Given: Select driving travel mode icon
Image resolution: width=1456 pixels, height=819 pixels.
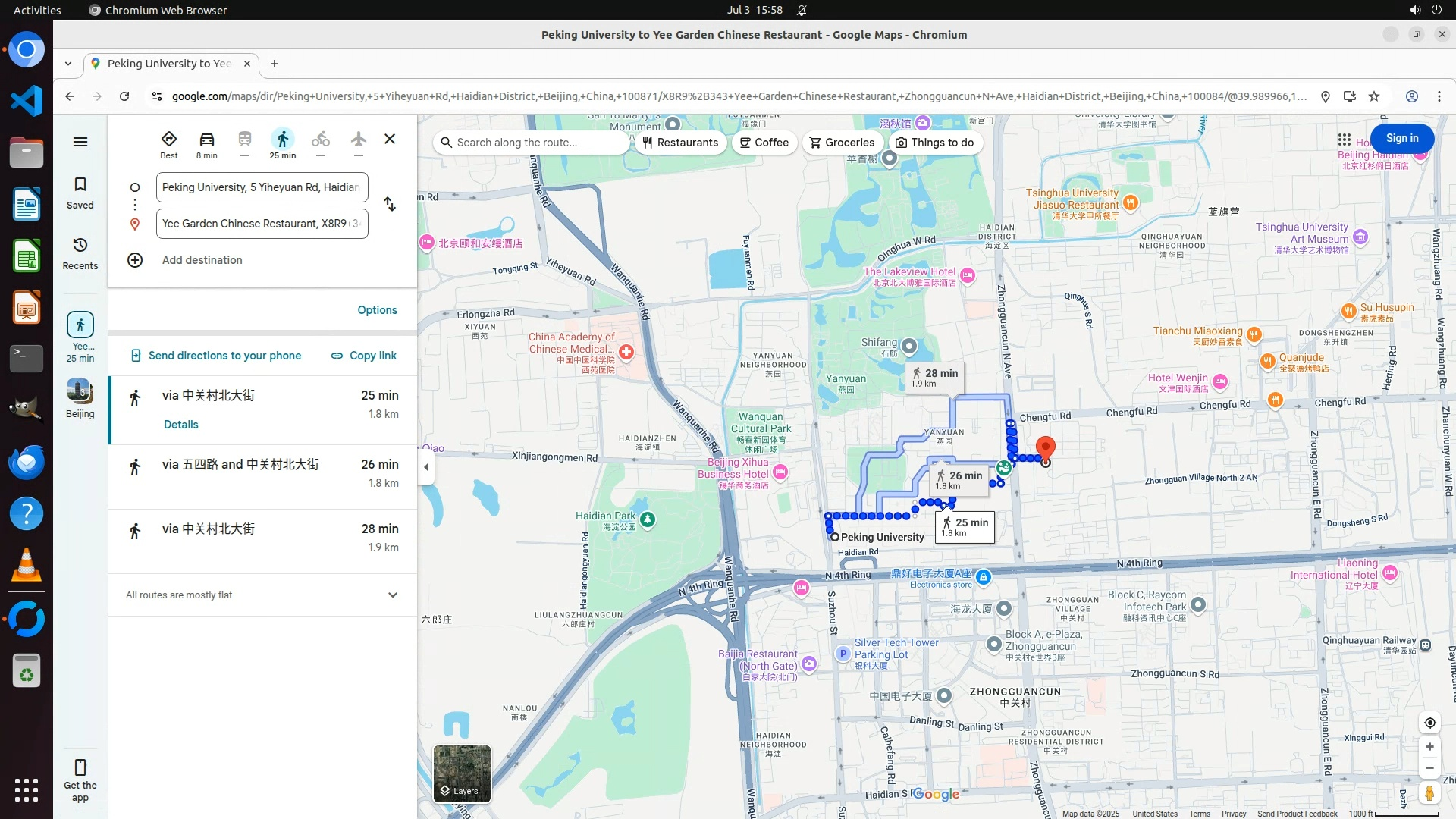Looking at the screenshot, I should point(206,140).
